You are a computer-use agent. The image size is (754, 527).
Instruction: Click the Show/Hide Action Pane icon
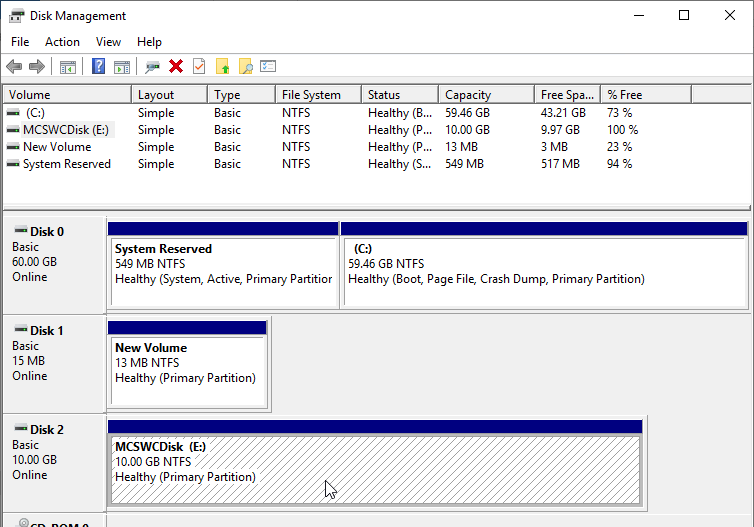tap(121, 67)
